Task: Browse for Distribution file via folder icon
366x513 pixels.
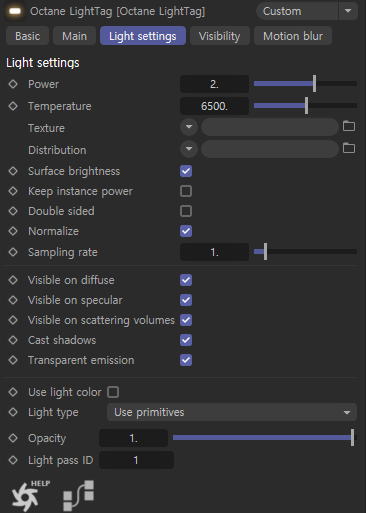Action: pos(349,148)
